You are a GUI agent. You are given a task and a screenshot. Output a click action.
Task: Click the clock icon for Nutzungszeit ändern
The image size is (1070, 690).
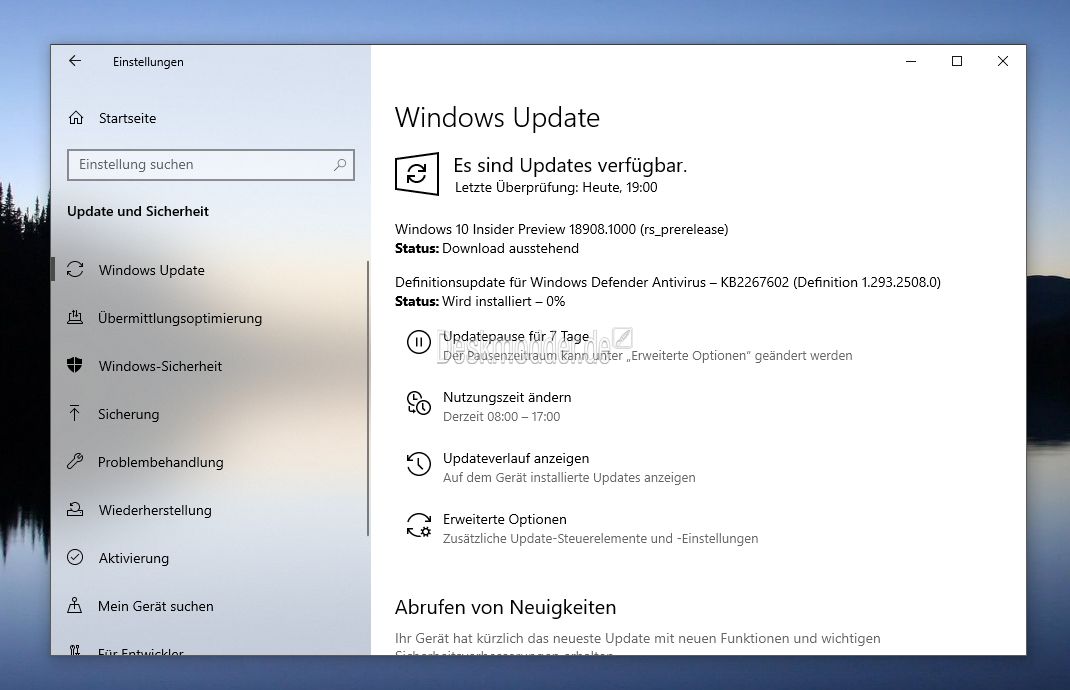418,403
